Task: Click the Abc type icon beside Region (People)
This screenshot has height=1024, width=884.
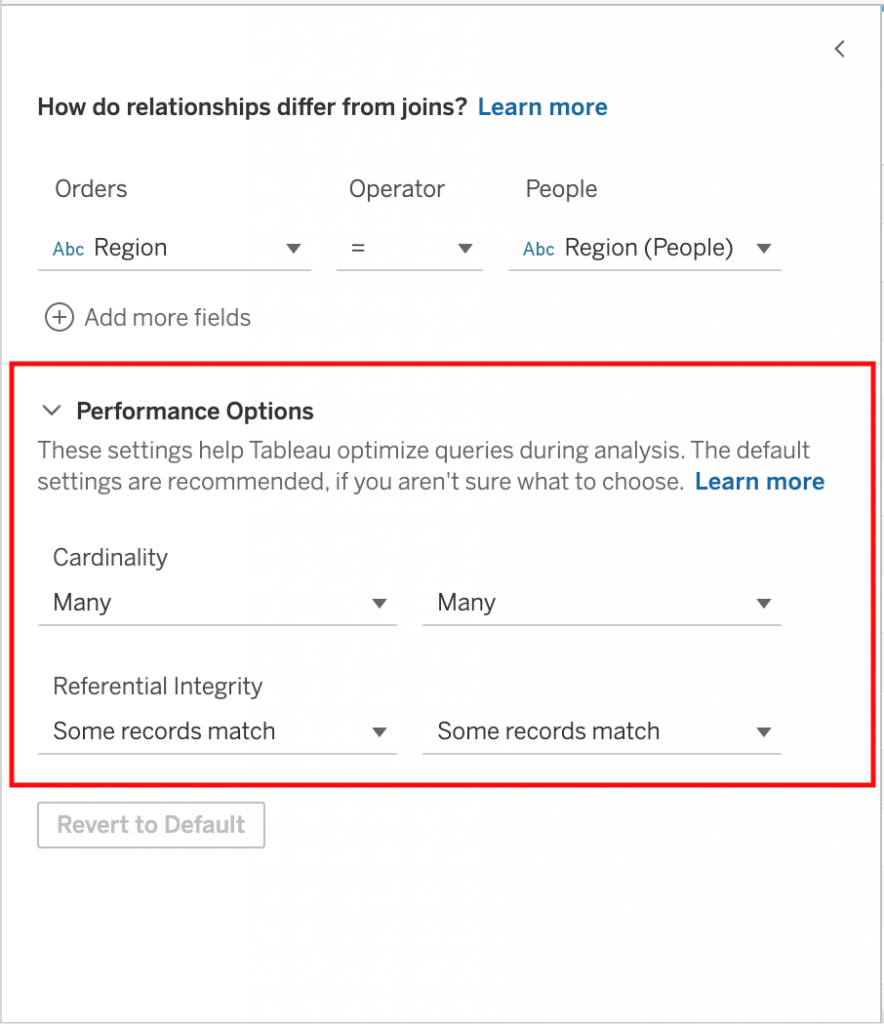Action: (x=538, y=249)
